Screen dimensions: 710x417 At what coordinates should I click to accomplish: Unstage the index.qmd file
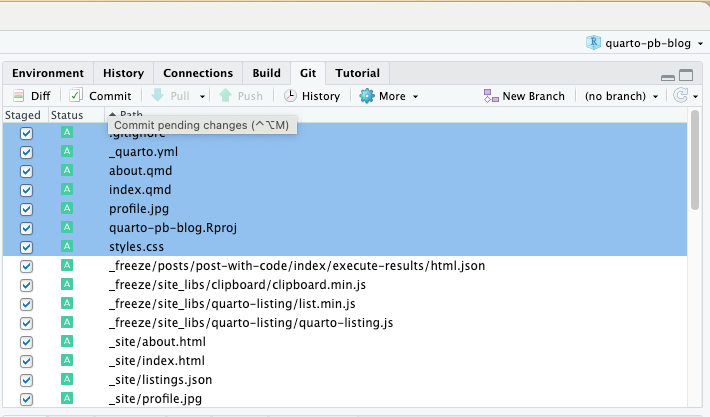click(x=26, y=190)
